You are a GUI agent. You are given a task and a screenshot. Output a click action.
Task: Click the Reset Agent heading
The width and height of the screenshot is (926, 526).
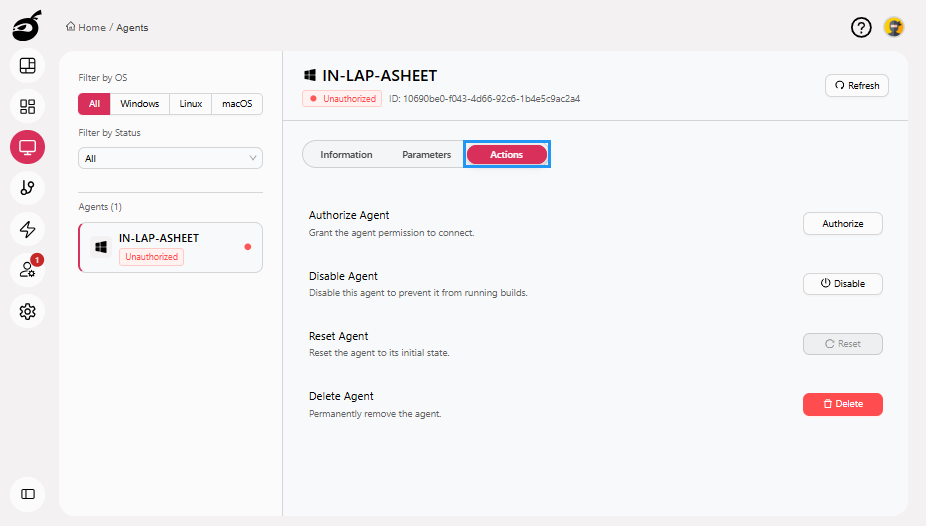[338, 336]
